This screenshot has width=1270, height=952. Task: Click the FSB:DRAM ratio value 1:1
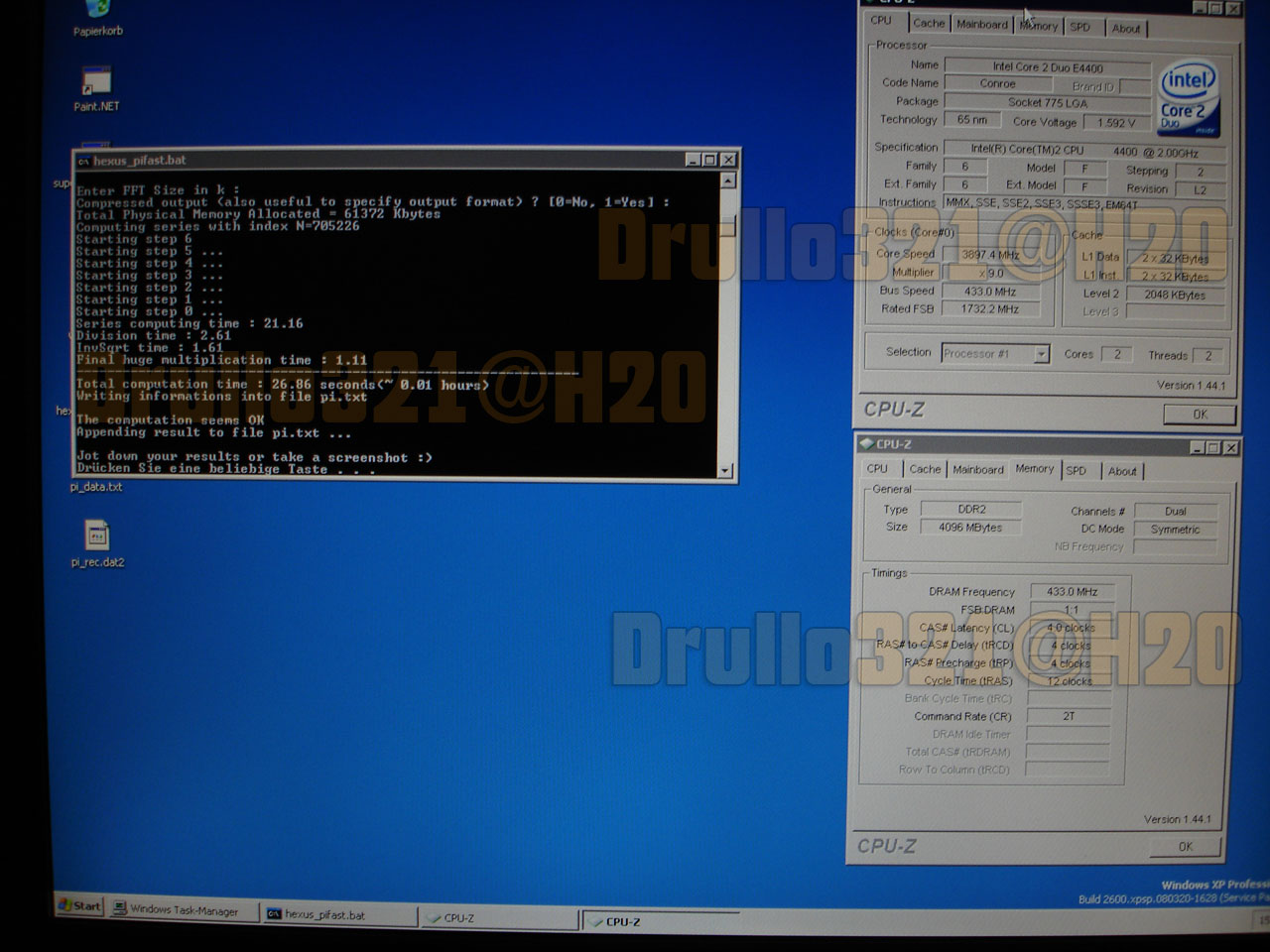(x=1071, y=610)
